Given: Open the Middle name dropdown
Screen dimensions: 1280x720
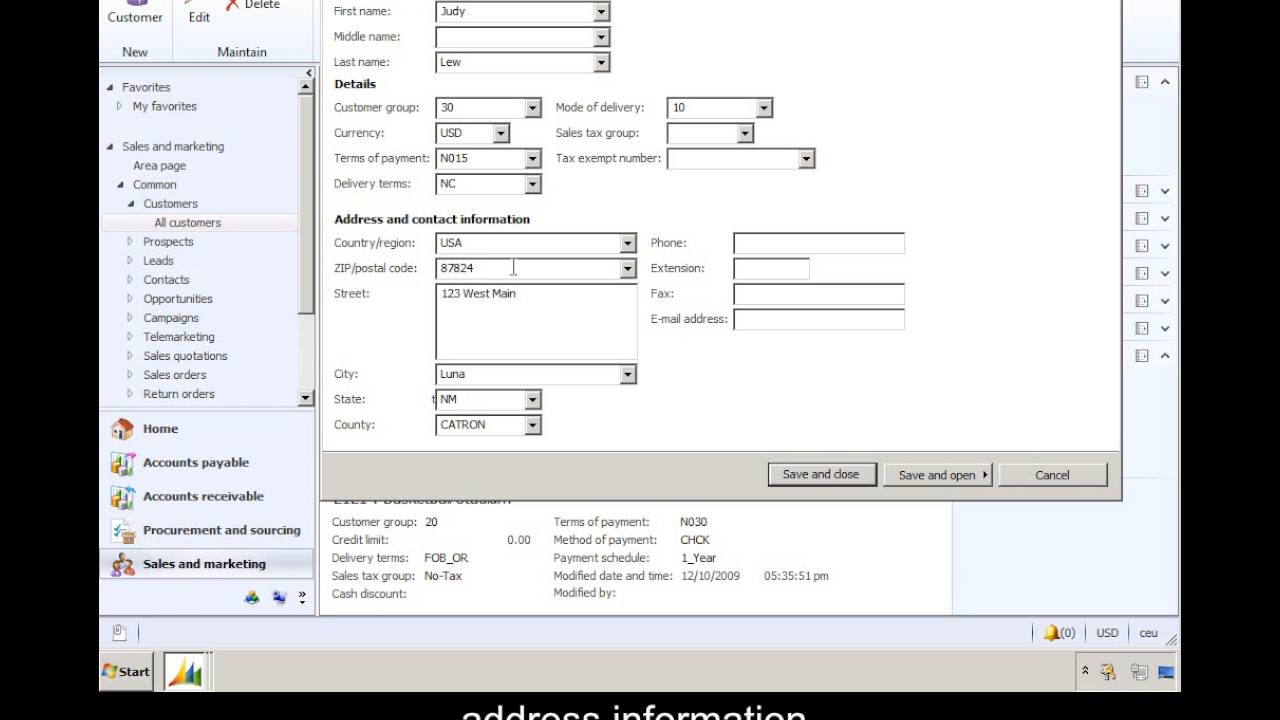Looking at the screenshot, I should click(601, 37).
